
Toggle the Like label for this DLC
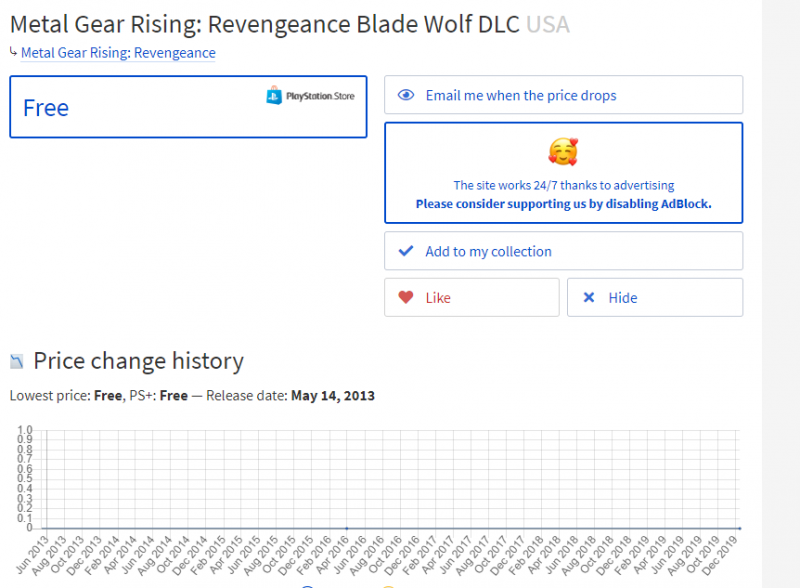438,297
